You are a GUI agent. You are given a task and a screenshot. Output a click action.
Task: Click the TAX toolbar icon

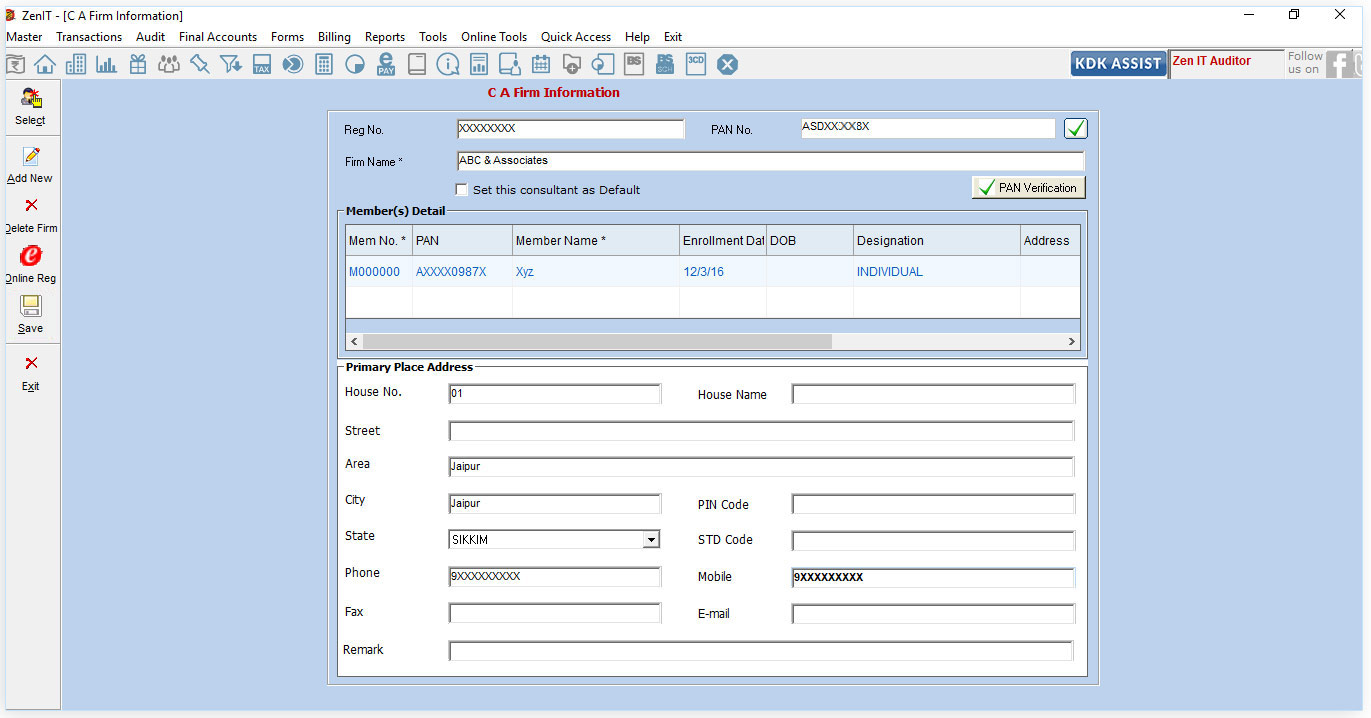261,65
